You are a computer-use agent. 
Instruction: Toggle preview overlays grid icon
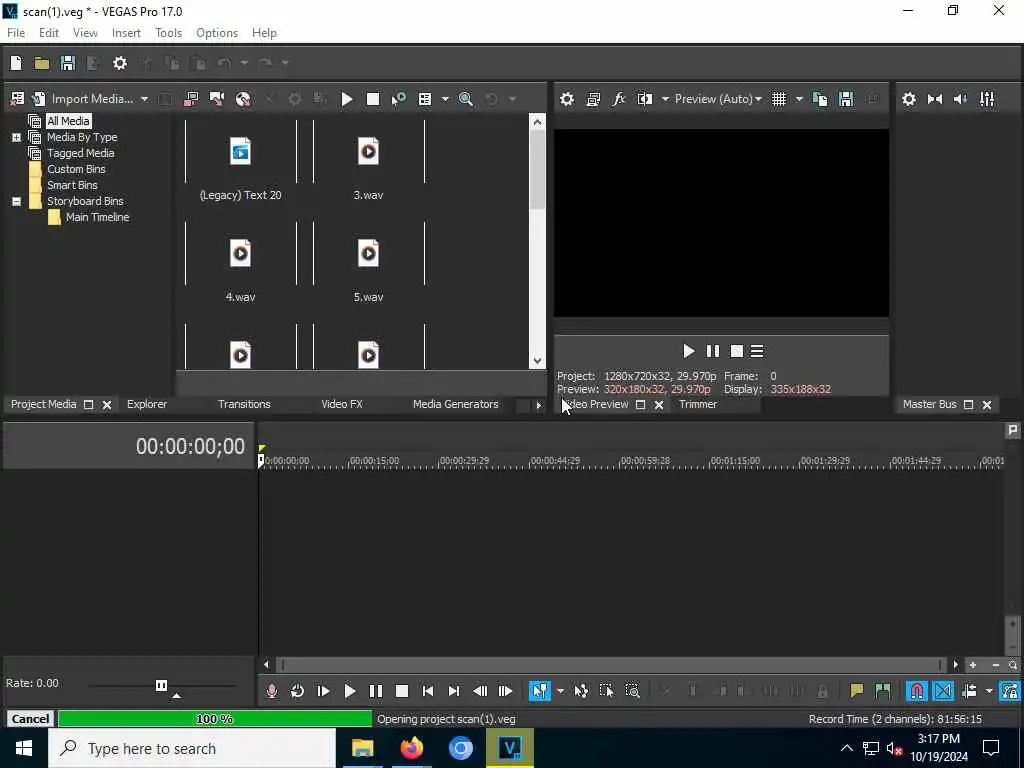(x=778, y=99)
